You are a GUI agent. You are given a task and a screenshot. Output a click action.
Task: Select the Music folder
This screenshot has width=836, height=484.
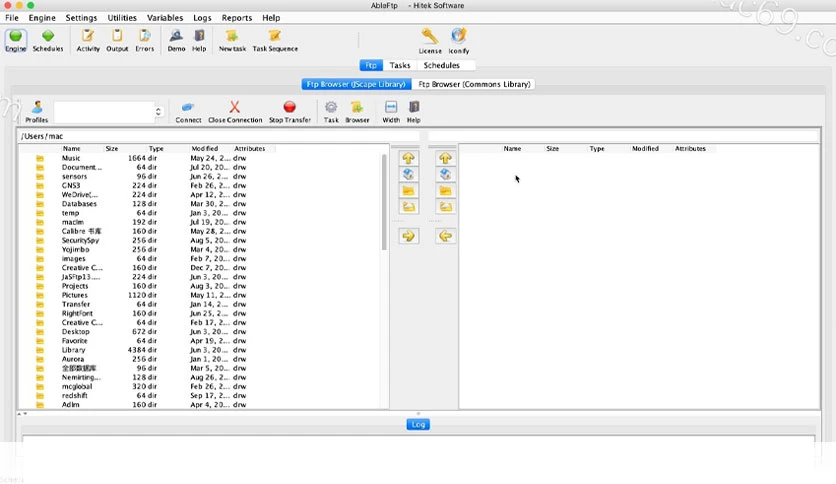(x=71, y=158)
